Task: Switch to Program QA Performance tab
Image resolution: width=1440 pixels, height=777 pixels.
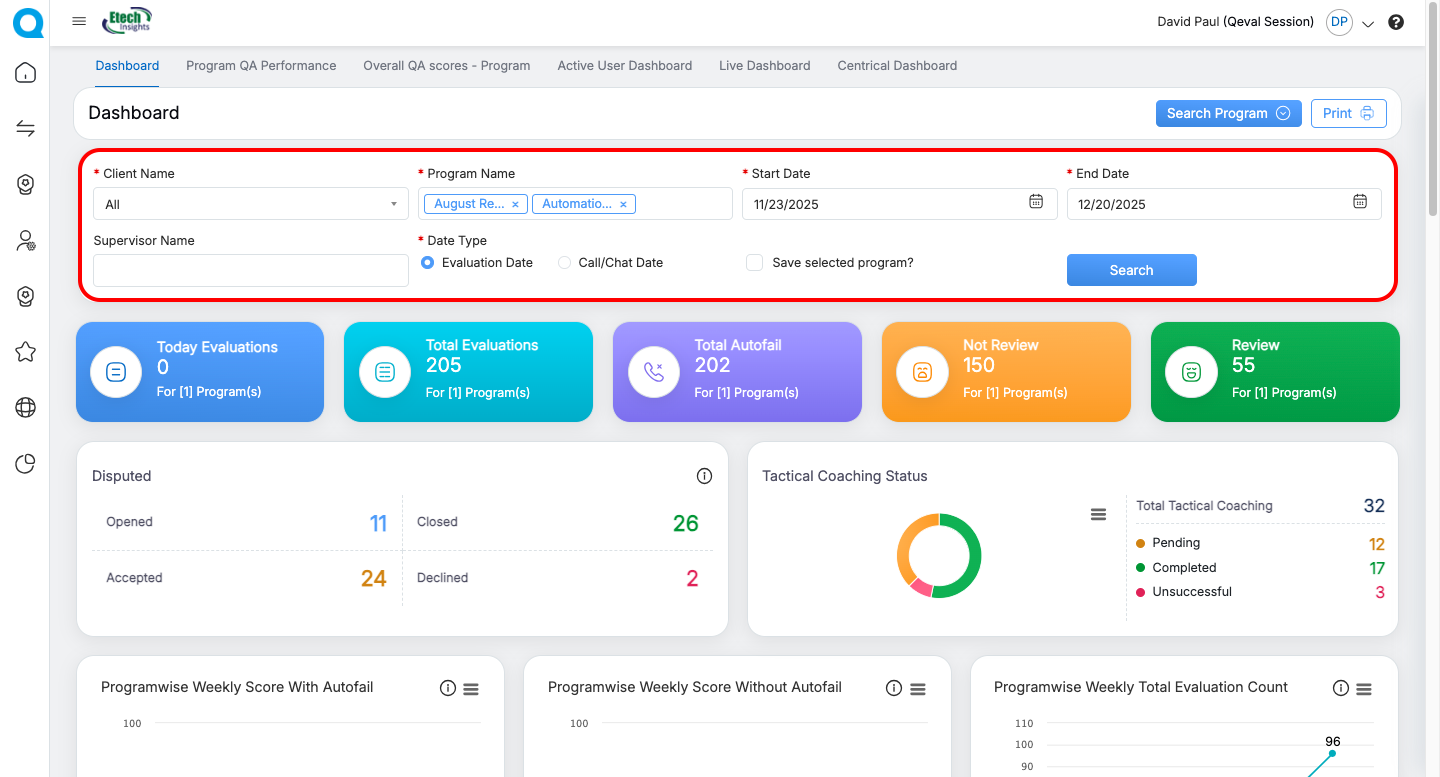Action: click(261, 66)
